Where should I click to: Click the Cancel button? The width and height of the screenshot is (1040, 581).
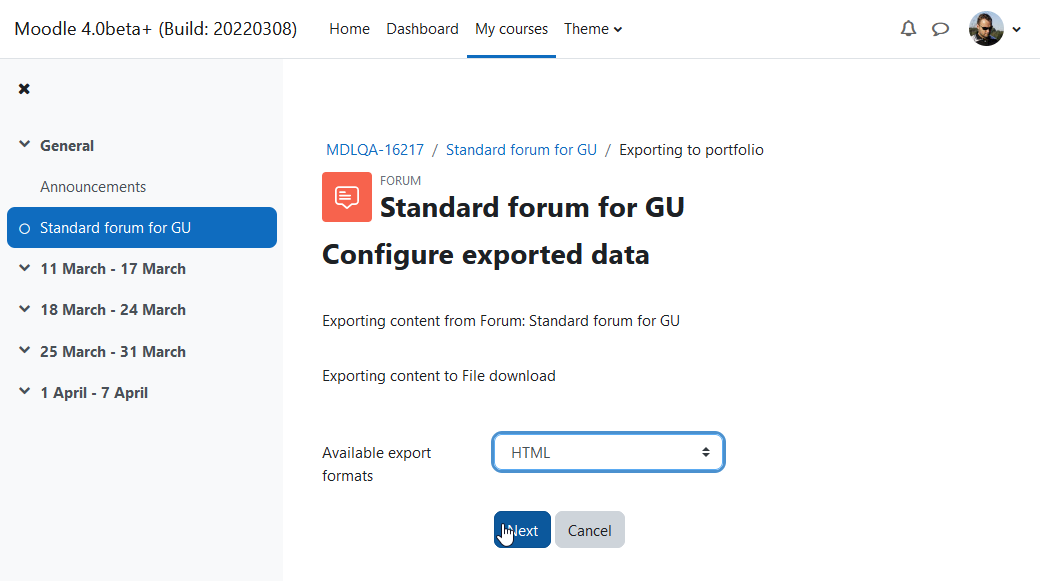pyautogui.click(x=590, y=530)
